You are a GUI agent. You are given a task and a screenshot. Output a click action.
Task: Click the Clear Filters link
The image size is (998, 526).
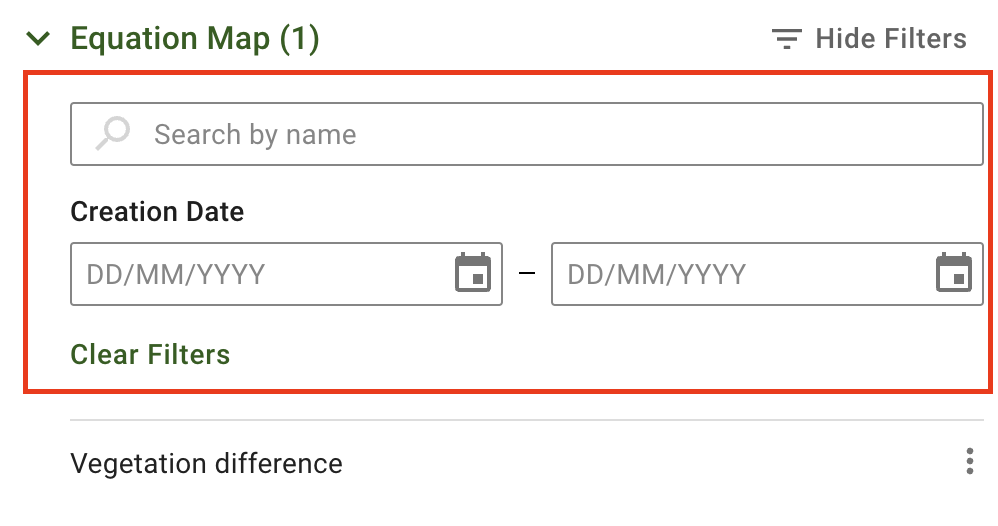pyautogui.click(x=150, y=354)
